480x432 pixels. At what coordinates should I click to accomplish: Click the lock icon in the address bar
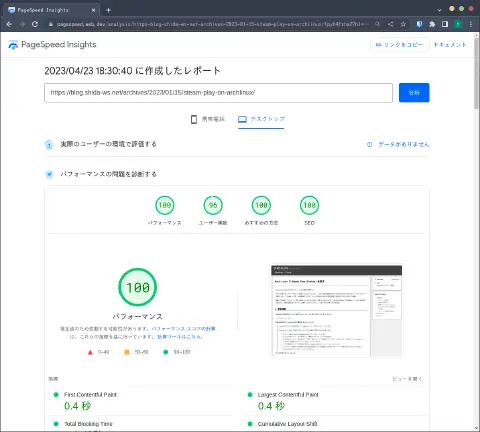tap(51, 24)
